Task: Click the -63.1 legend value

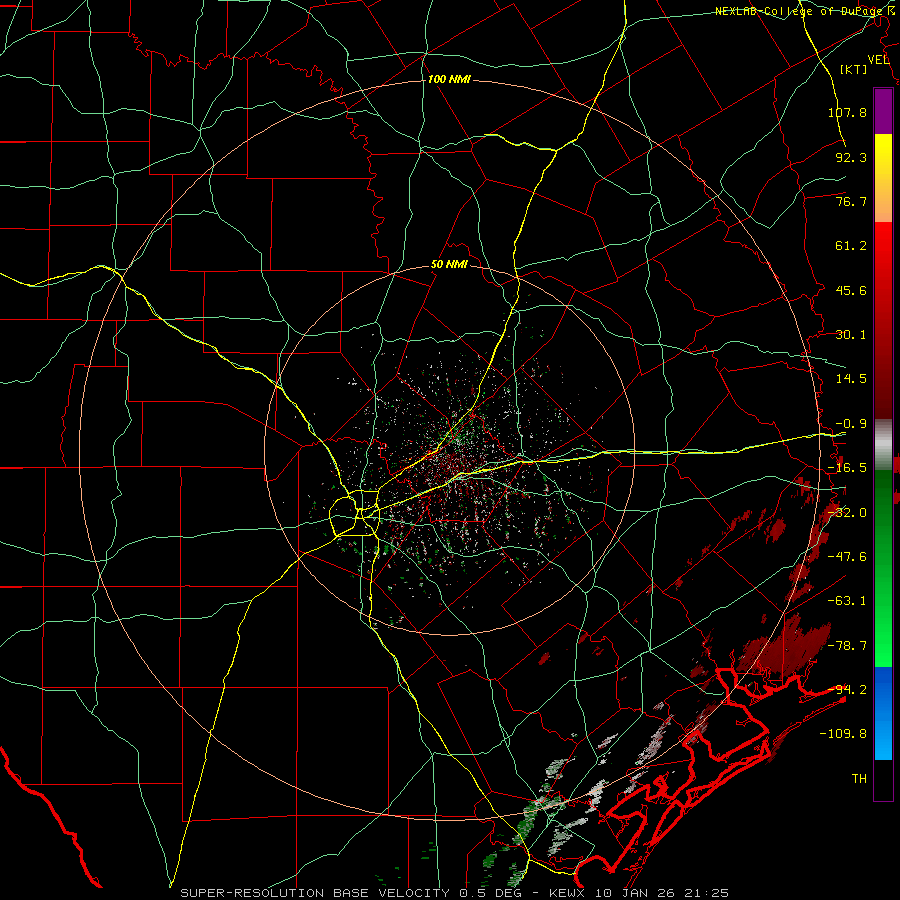Action: click(847, 601)
